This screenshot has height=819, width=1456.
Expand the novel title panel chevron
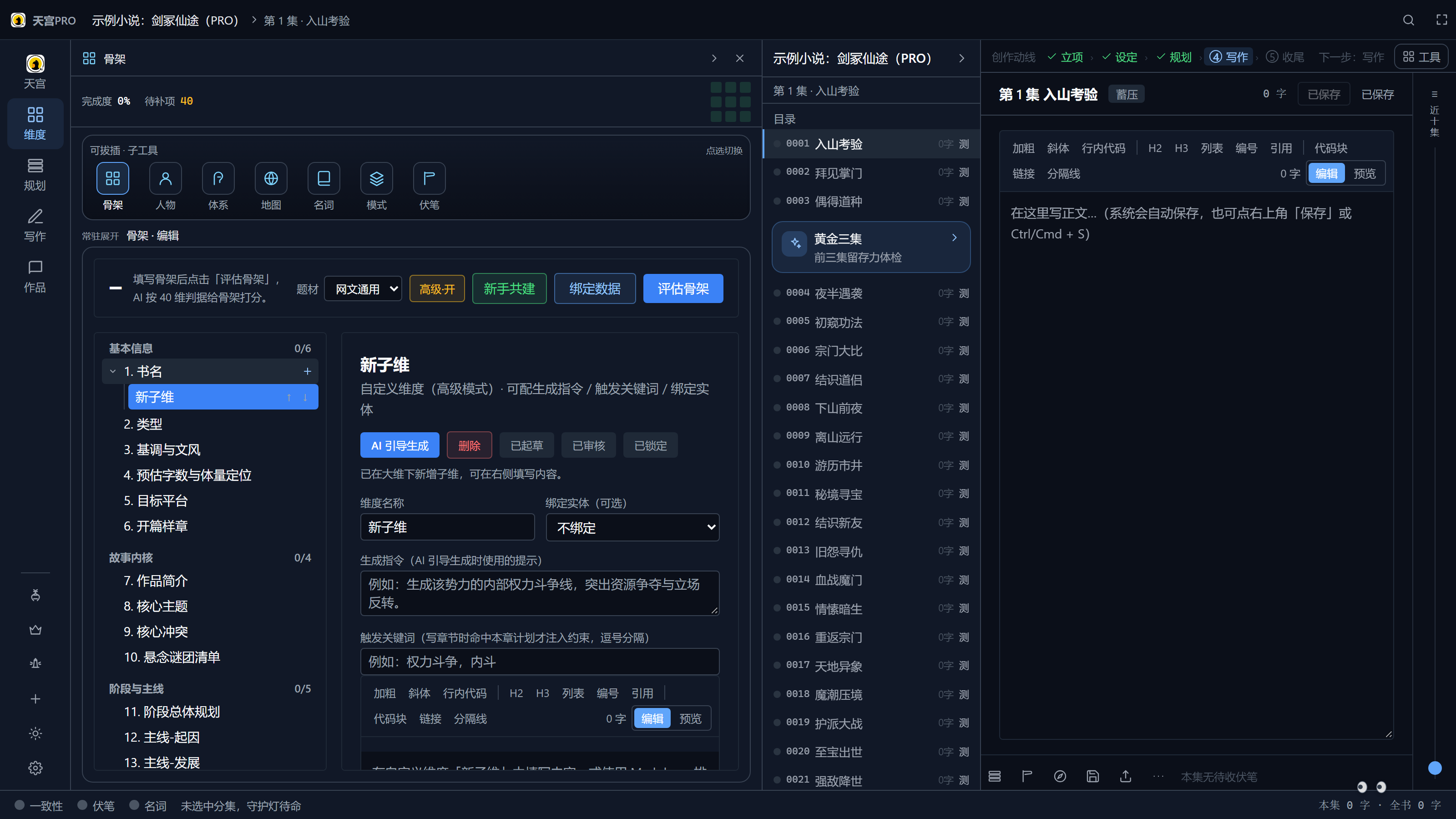point(961,58)
